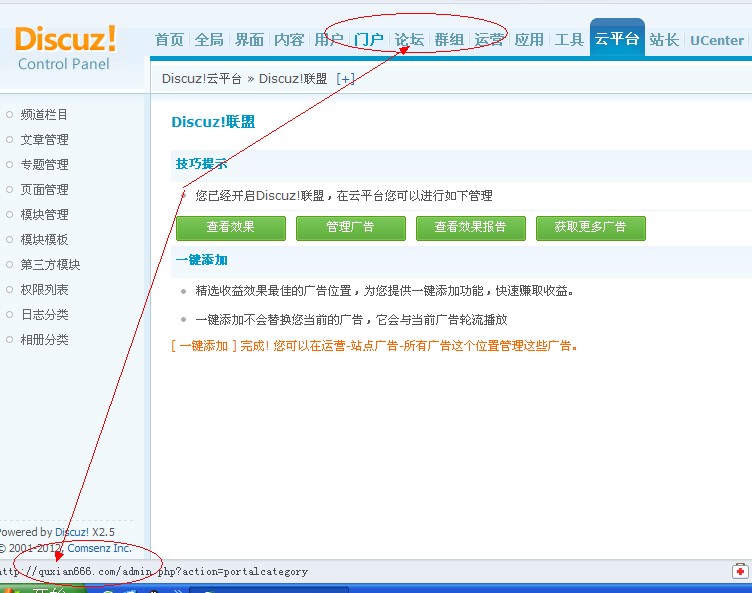Click the 管理广告 button
This screenshot has width=752, height=593.
click(x=351, y=228)
